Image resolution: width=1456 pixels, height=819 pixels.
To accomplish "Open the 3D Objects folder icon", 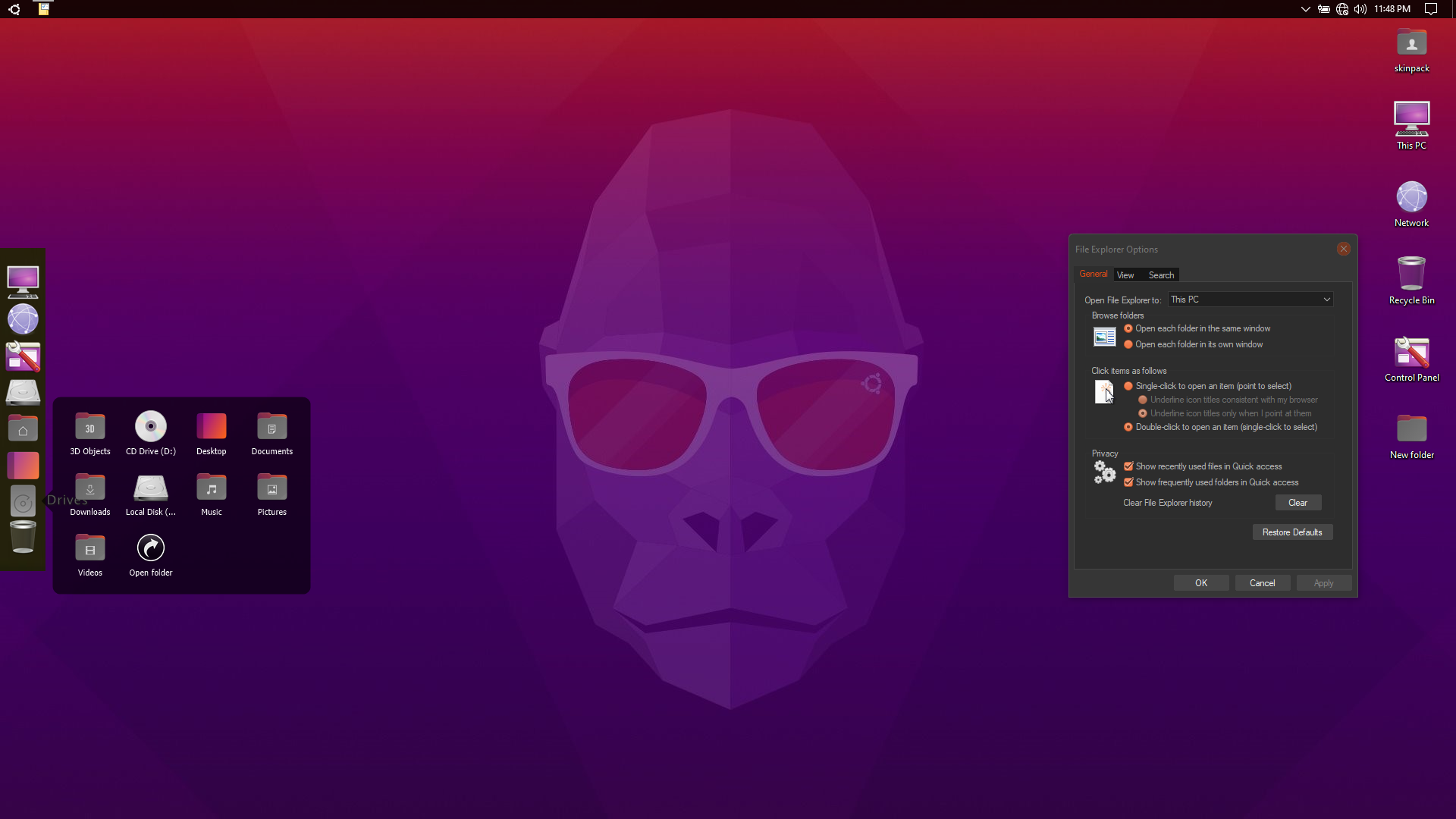I will pos(89,427).
